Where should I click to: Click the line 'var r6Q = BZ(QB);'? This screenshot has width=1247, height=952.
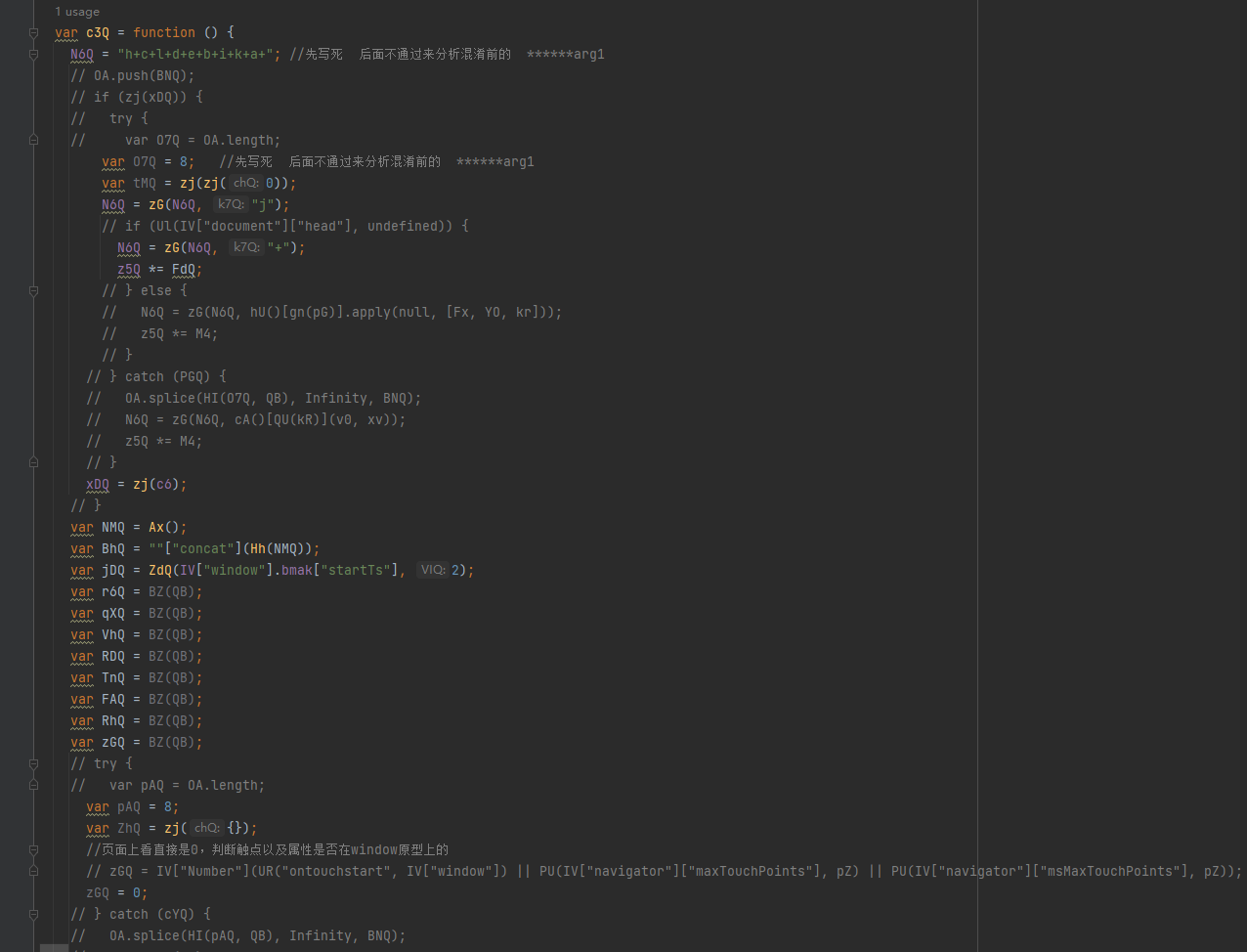[137, 591]
